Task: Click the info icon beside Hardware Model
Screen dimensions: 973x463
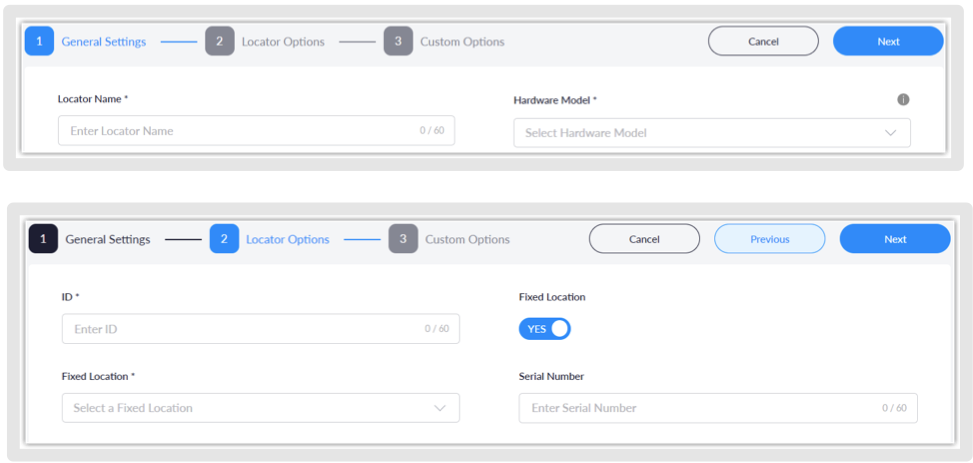Action: (x=903, y=100)
